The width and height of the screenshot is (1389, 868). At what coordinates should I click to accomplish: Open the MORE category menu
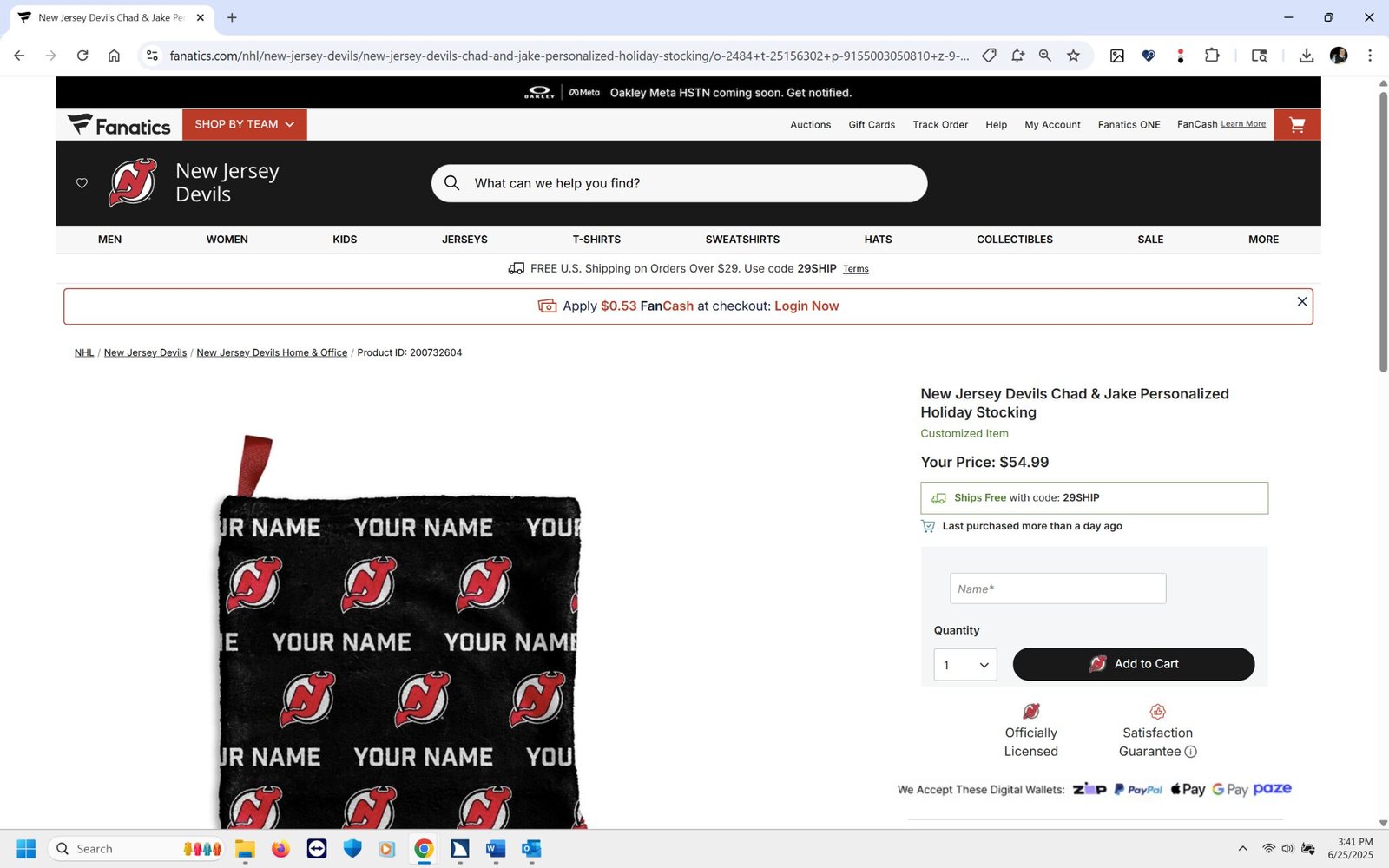pyautogui.click(x=1263, y=240)
